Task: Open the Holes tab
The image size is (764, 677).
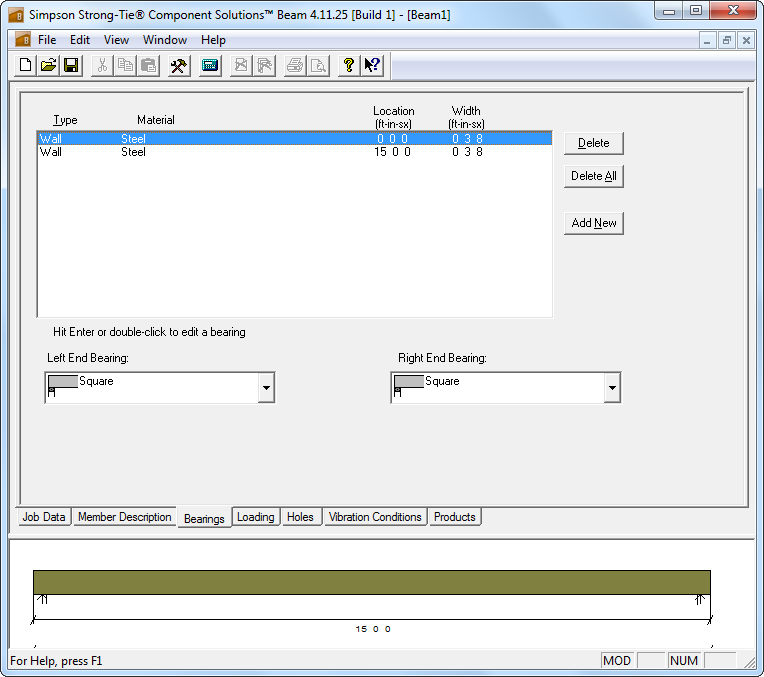Action: click(300, 517)
